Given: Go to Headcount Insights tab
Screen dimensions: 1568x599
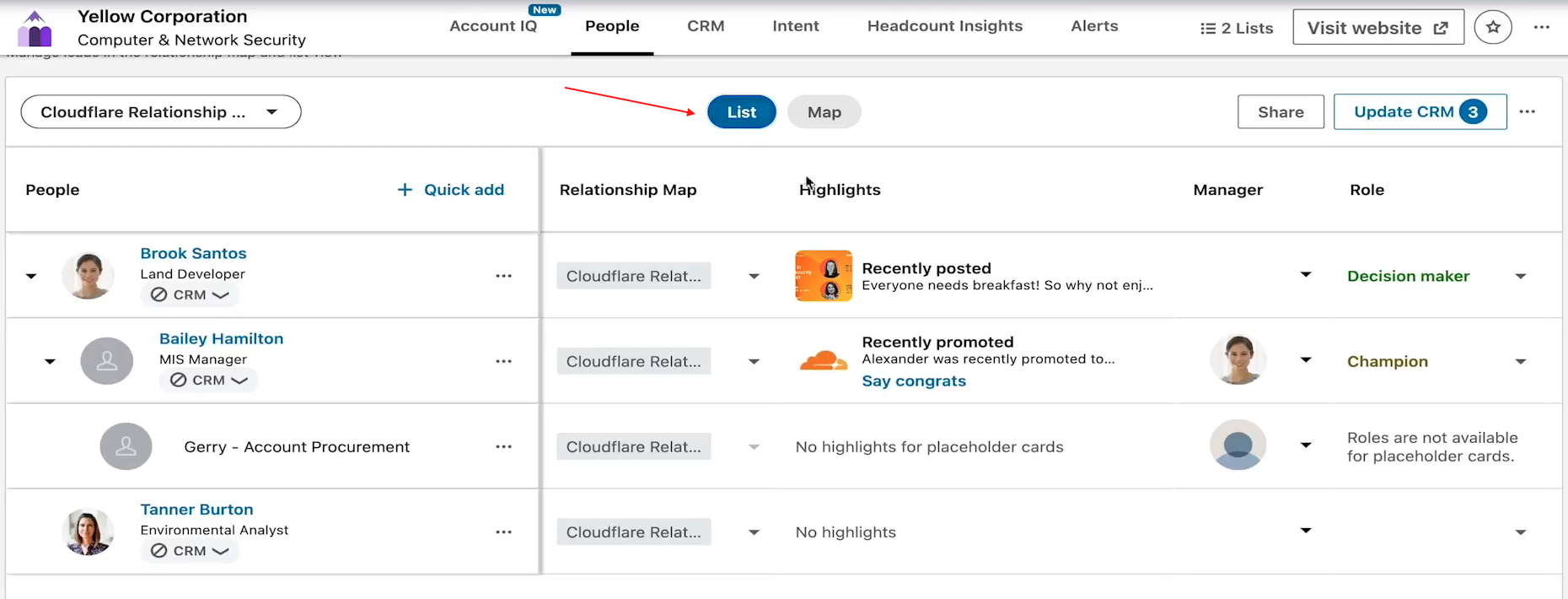Looking at the screenshot, I should pyautogui.click(x=944, y=26).
